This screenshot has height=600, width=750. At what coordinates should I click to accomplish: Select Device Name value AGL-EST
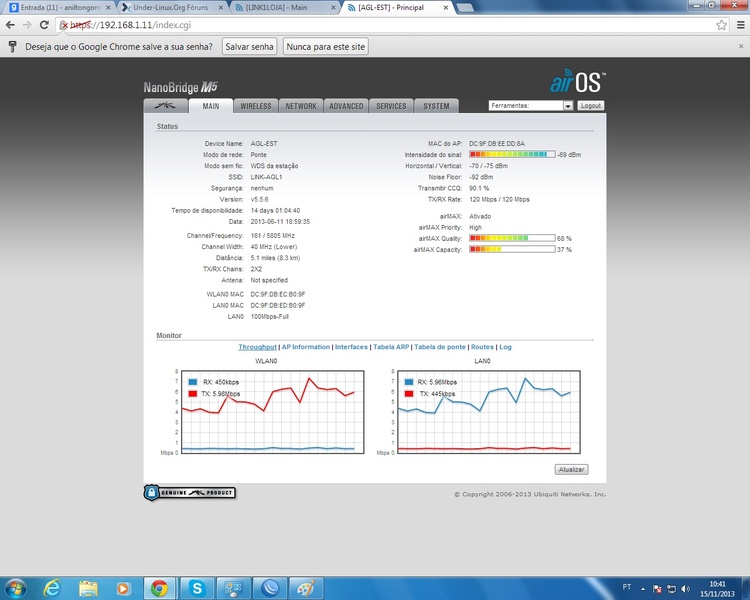[x=264, y=144]
